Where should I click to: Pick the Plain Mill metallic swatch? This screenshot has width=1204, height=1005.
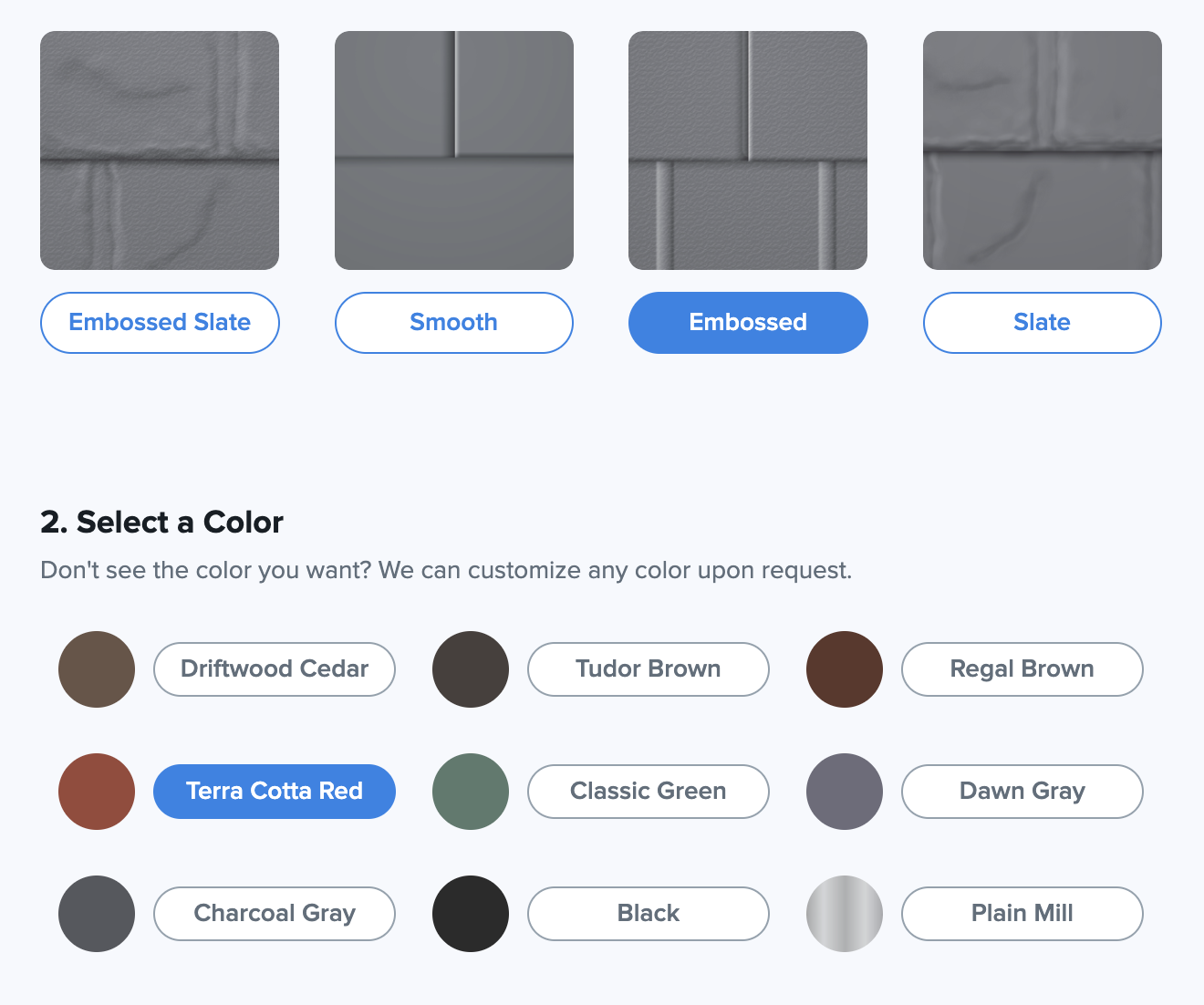[845, 914]
